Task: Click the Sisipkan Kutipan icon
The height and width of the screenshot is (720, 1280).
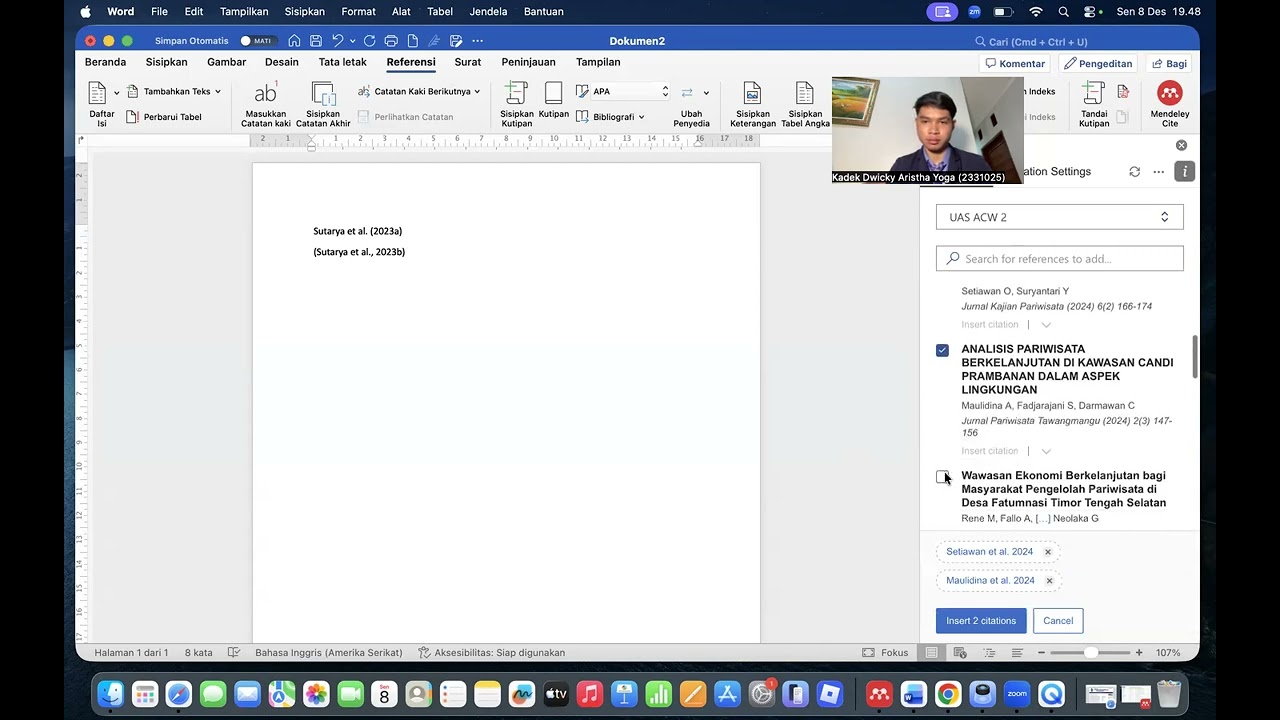Action: 516,94
